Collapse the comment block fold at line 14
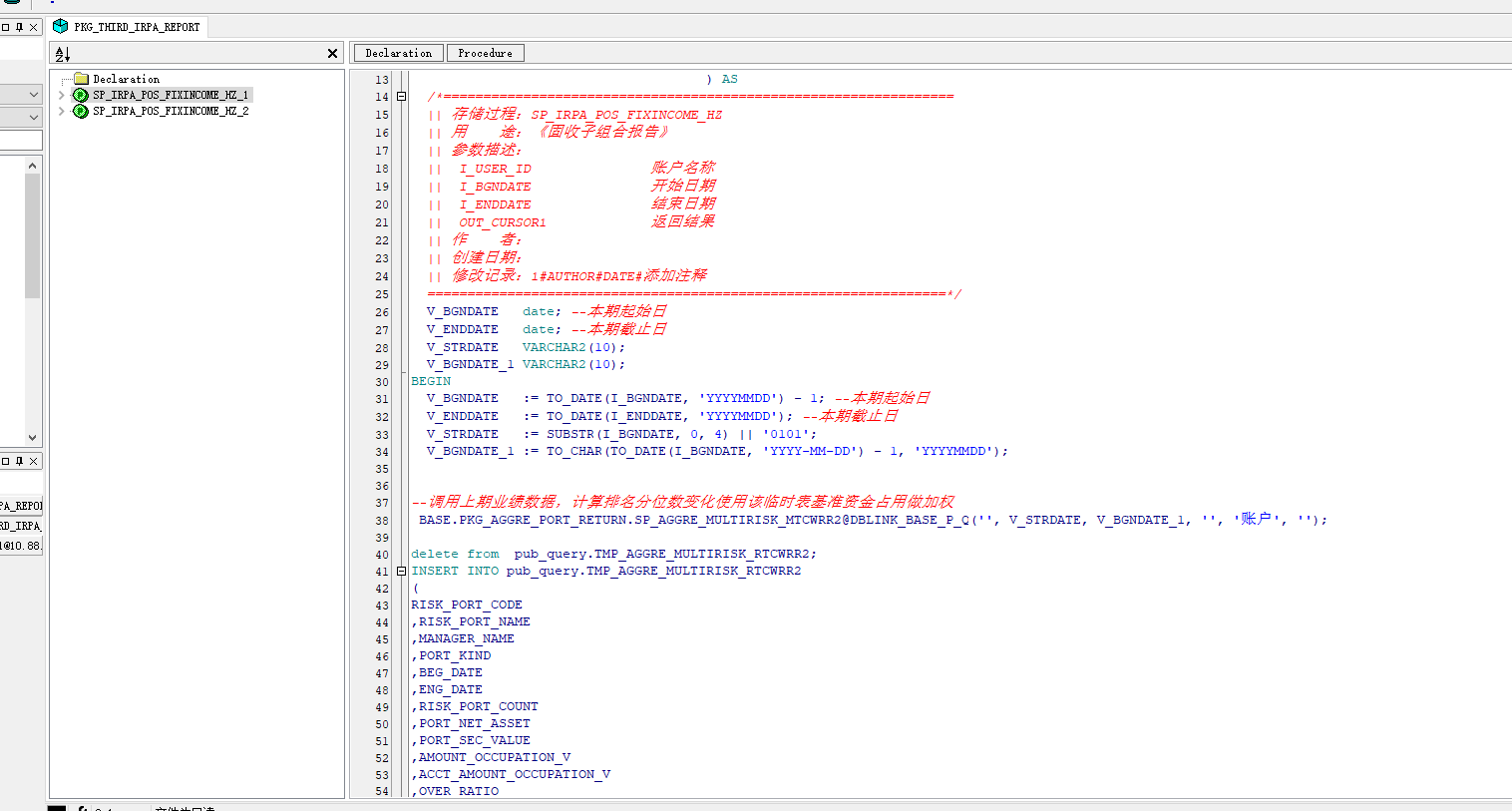Screen dimensions: 1512x811 click(x=401, y=97)
